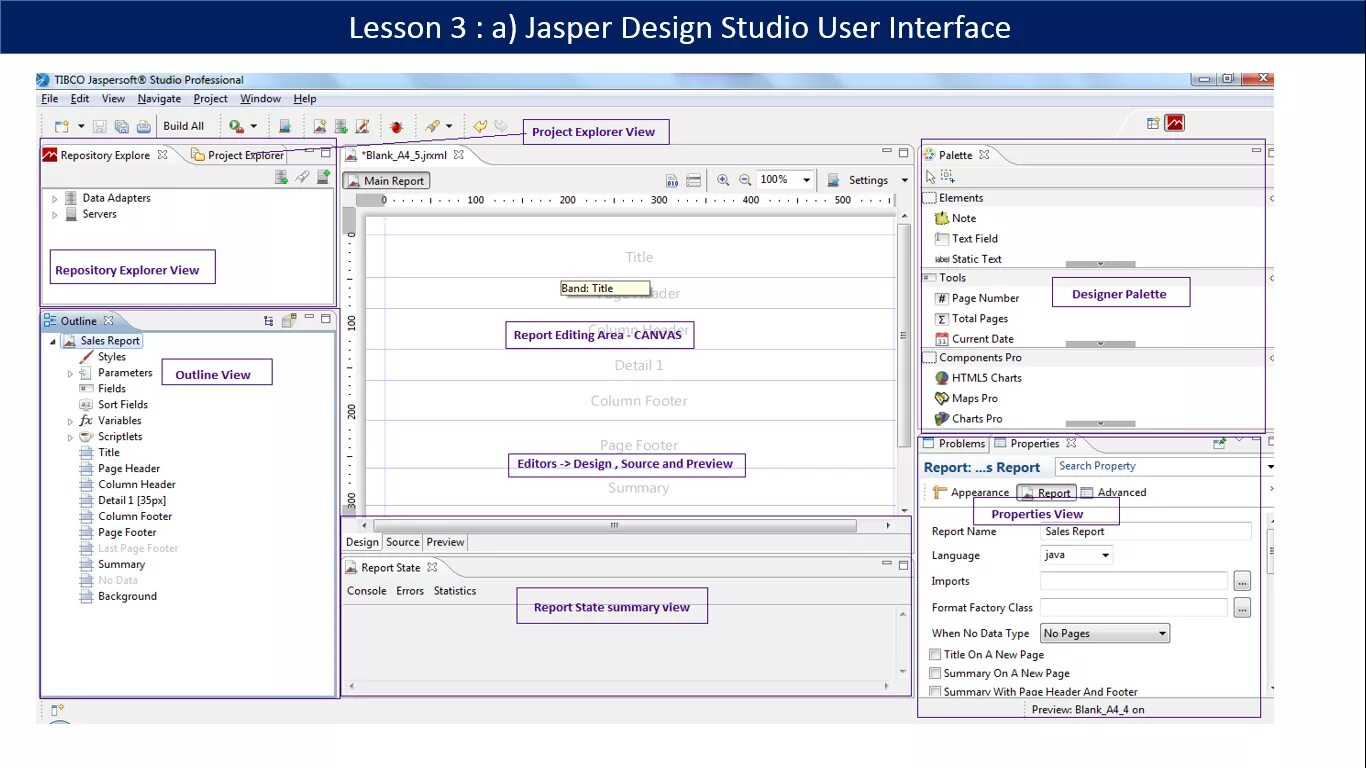Image resolution: width=1366 pixels, height=768 pixels.
Task: Click the Save icon in main toolbar
Action: 99,126
